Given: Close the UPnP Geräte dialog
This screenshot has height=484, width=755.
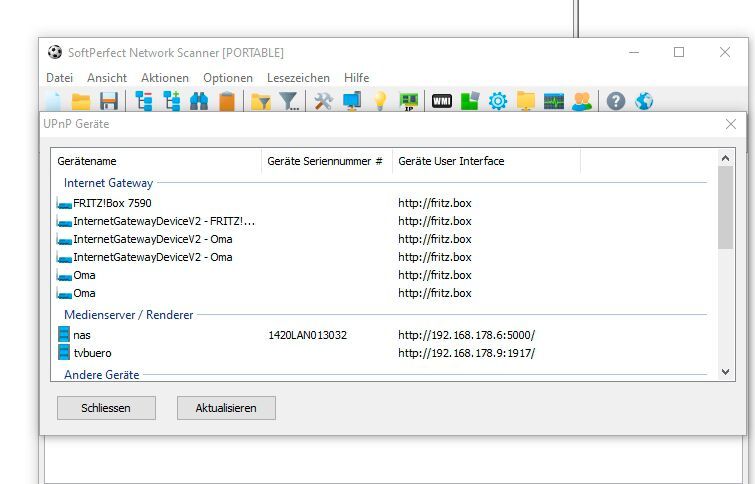Looking at the screenshot, I should (730, 124).
